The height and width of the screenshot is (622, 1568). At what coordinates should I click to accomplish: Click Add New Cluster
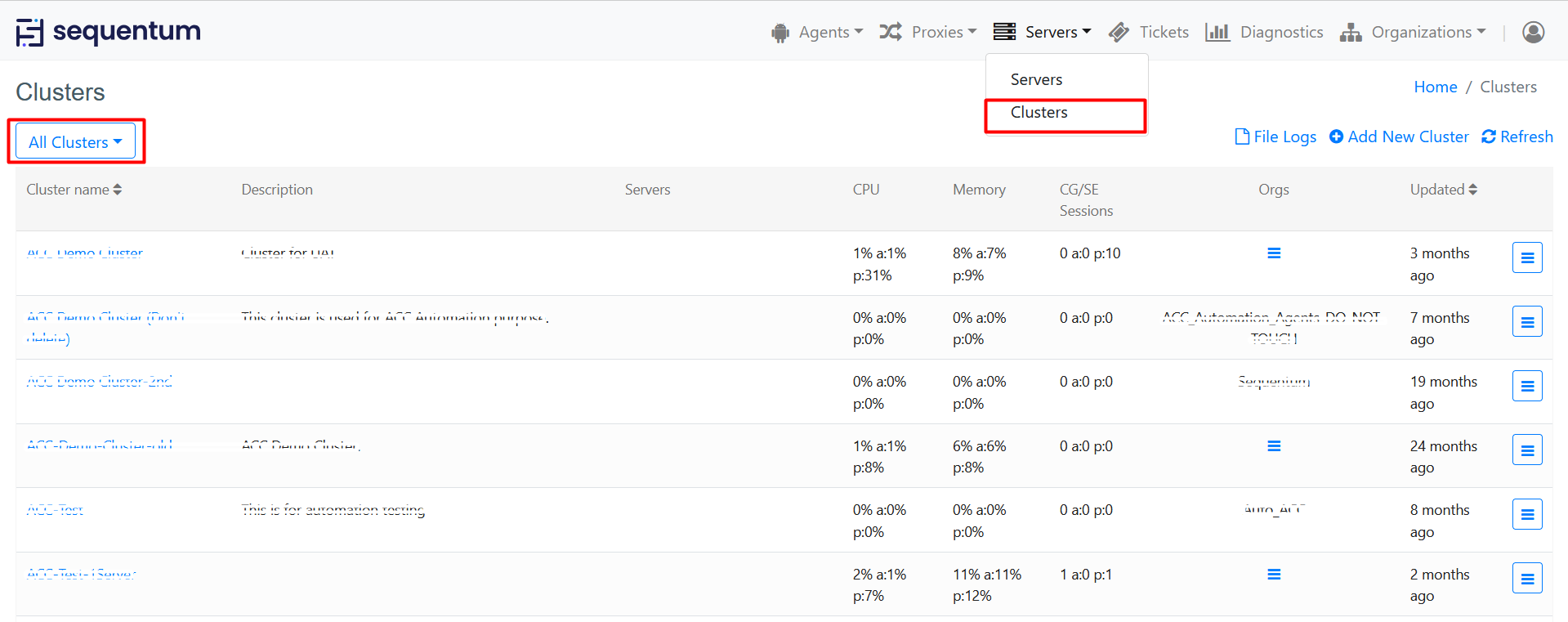click(1399, 136)
